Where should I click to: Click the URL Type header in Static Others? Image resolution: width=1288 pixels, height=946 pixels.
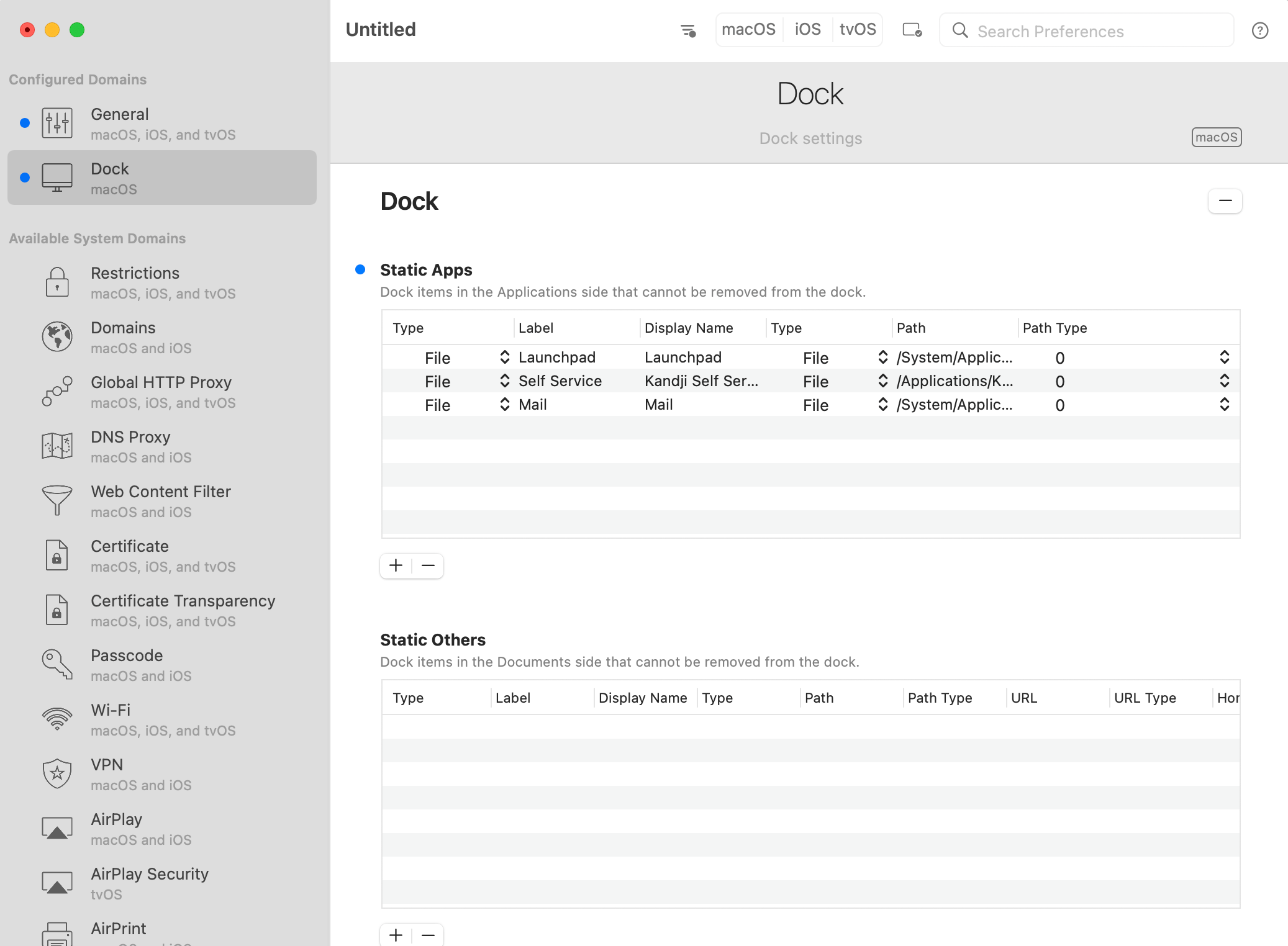[x=1145, y=698]
